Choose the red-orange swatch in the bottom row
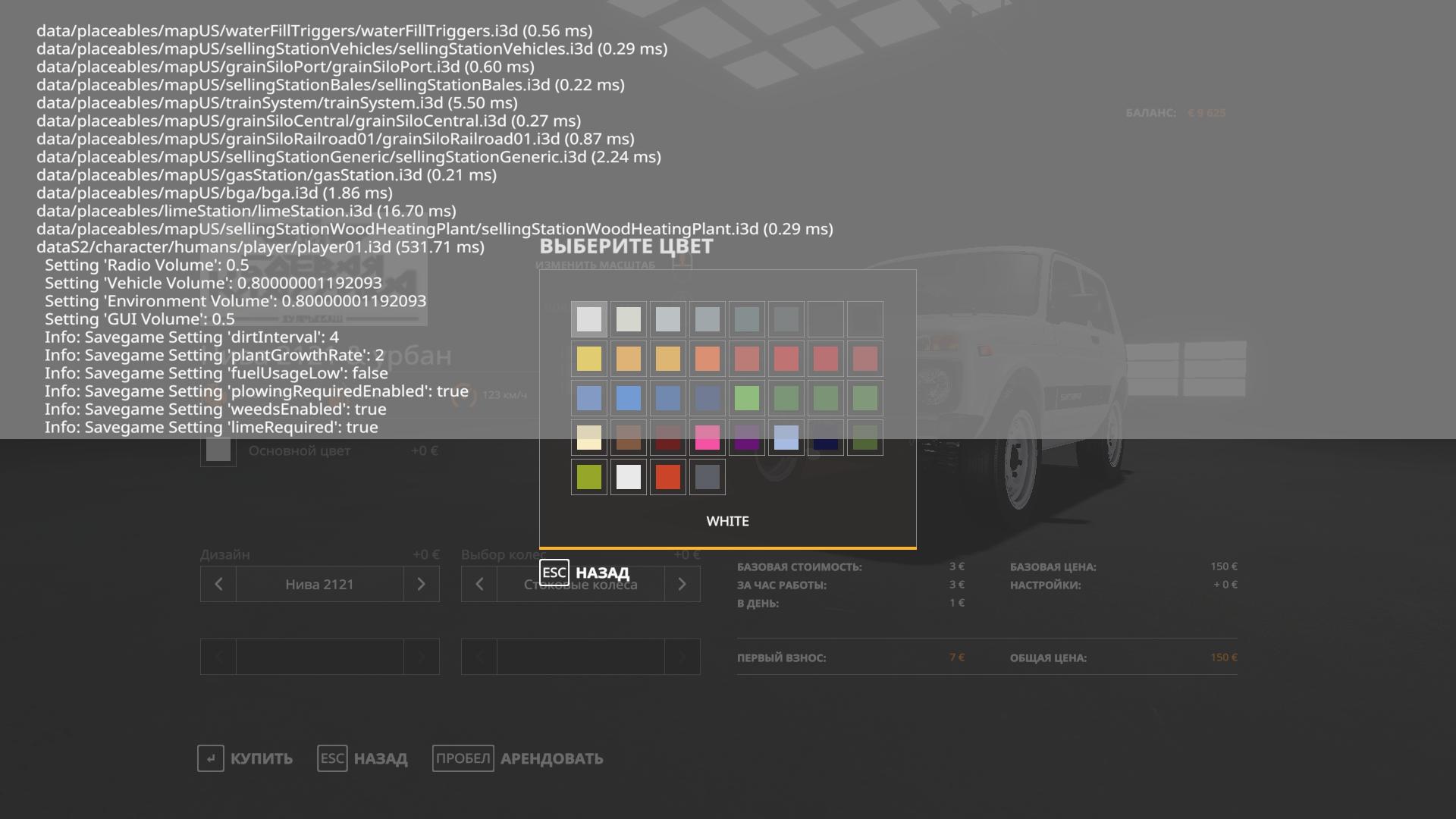 668,477
